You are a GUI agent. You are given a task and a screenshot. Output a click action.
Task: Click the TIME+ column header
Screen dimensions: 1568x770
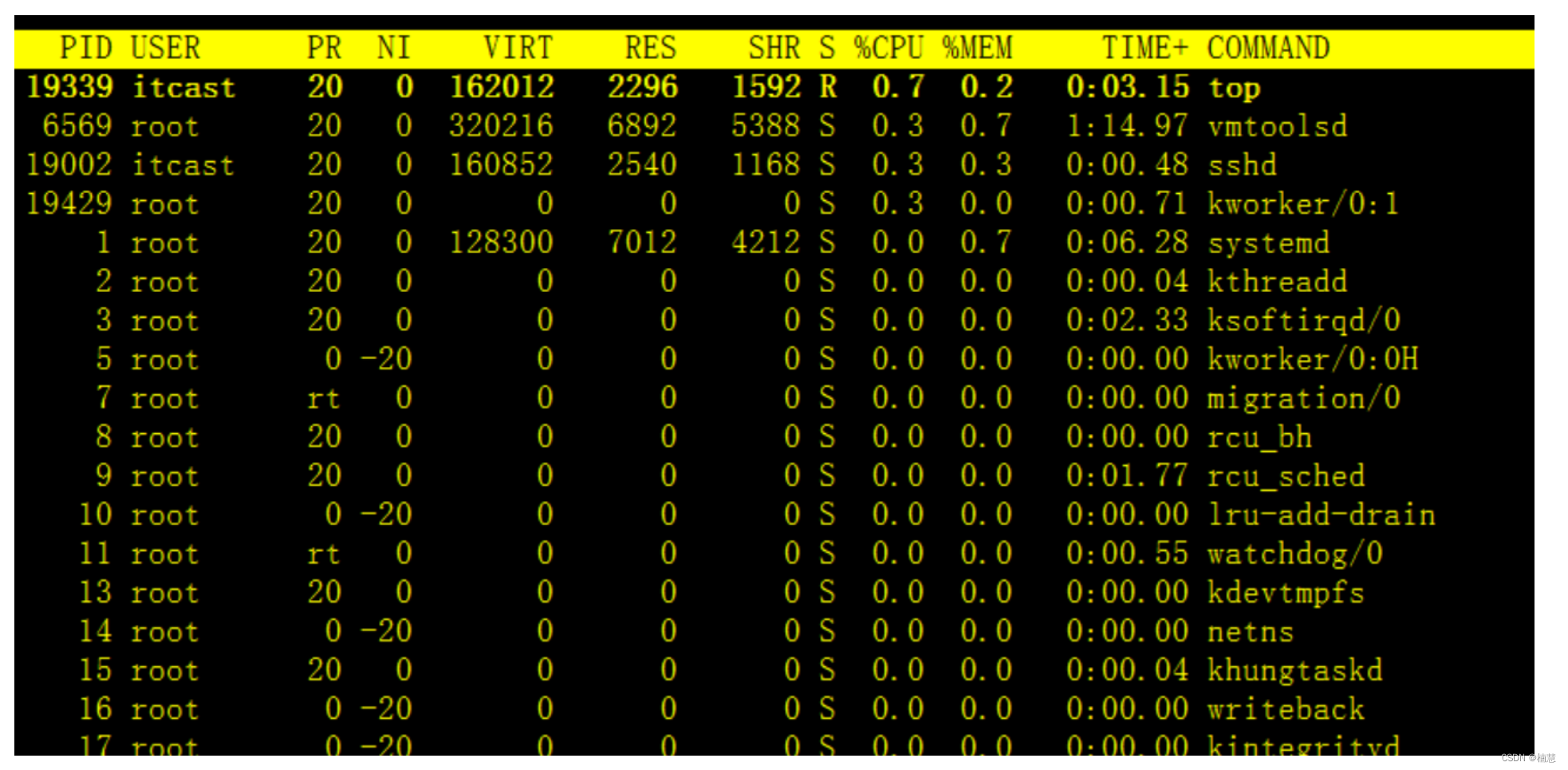click(1144, 48)
